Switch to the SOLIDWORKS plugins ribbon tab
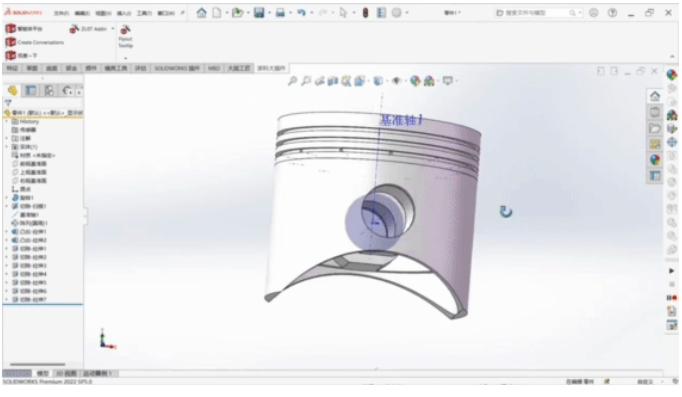This screenshot has width=682, height=397. point(177,68)
